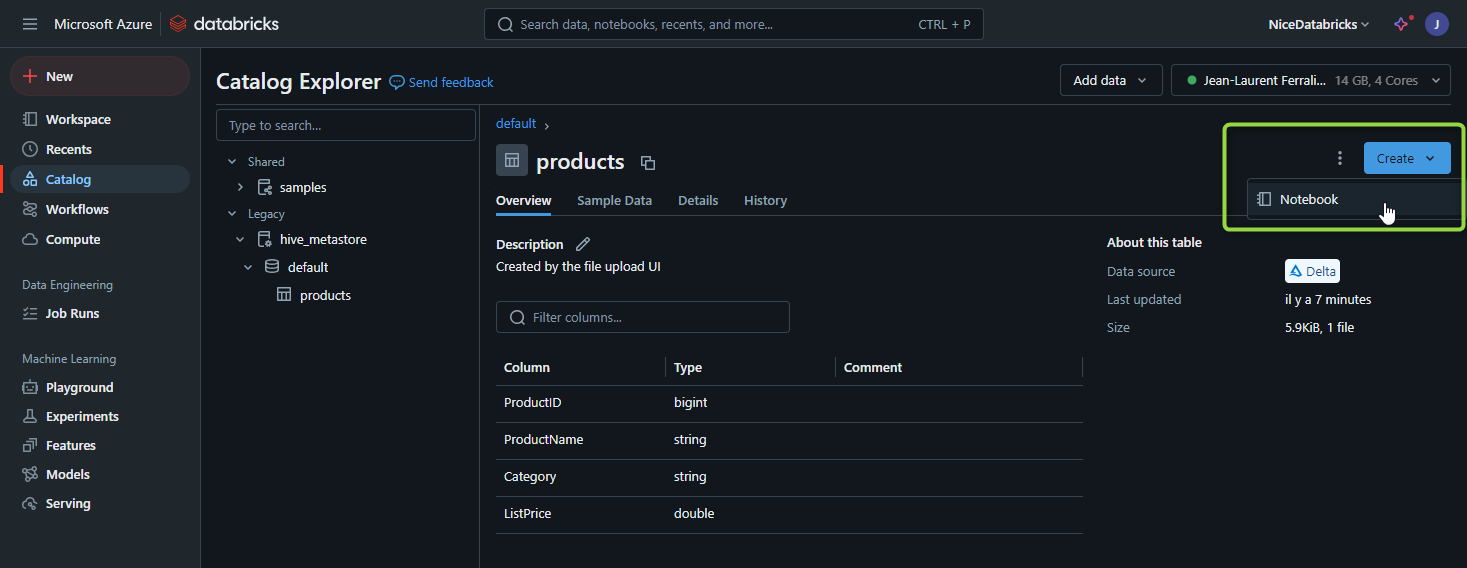Expand the samples catalog chevron
The image size is (1467, 568).
click(240, 187)
